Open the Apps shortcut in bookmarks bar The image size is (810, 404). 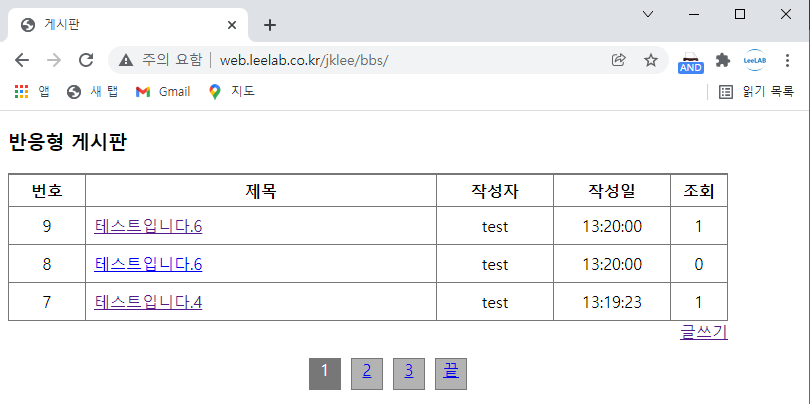coord(32,92)
